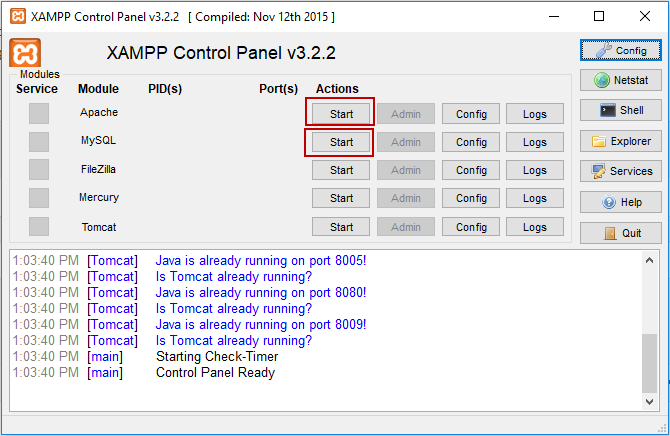670x436 pixels.
Task: View Tomcat Logs
Action: pos(535,227)
